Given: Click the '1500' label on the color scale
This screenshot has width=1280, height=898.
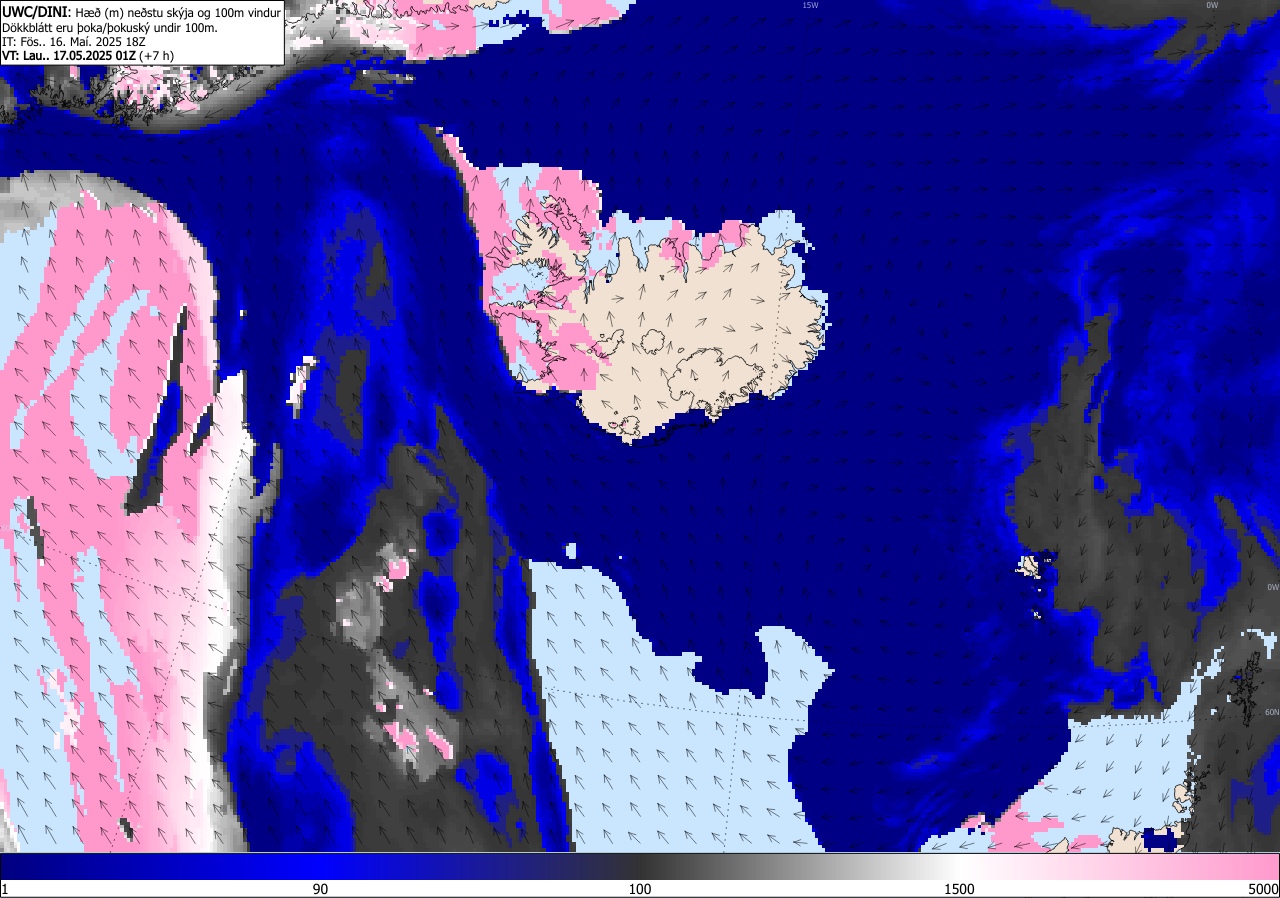Looking at the screenshot, I should coord(960,889).
